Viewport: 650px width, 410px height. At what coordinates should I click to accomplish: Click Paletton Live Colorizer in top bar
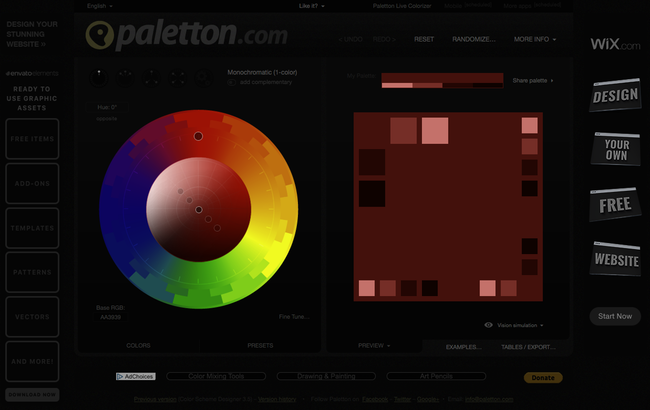pos(402,6)
